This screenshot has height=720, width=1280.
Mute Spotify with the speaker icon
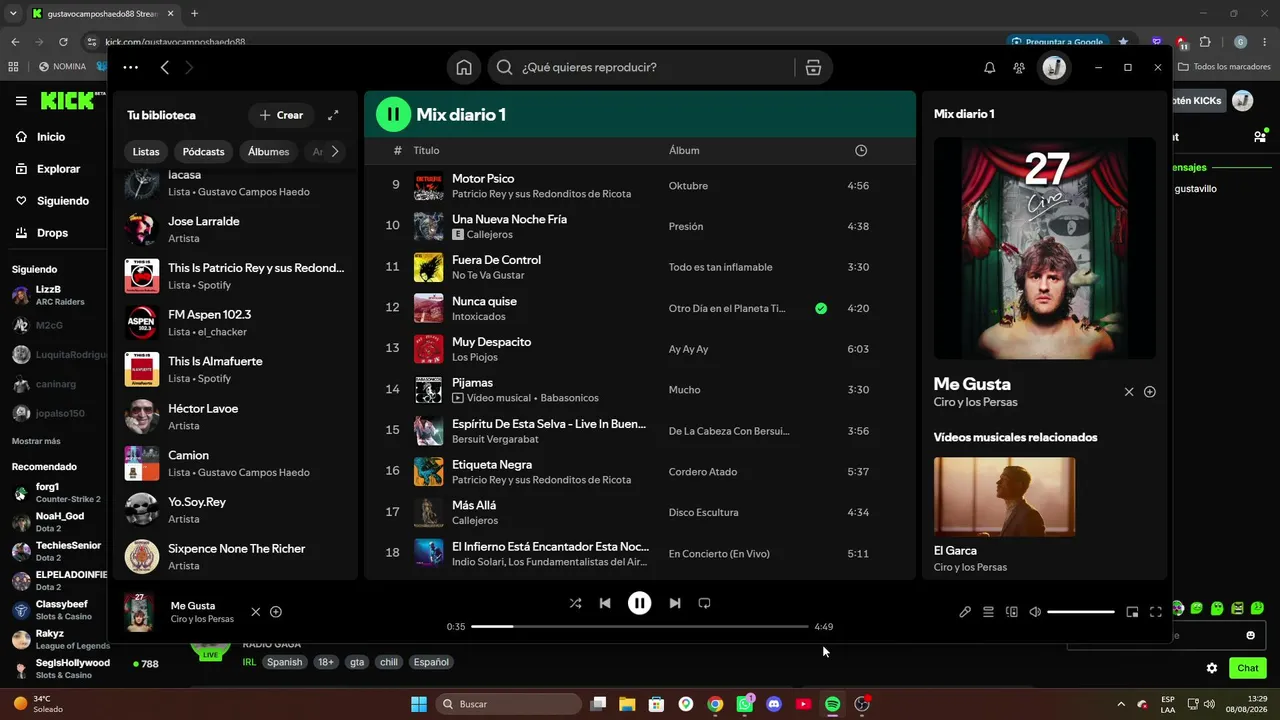pyautogui.click(x=1035, y=612)
